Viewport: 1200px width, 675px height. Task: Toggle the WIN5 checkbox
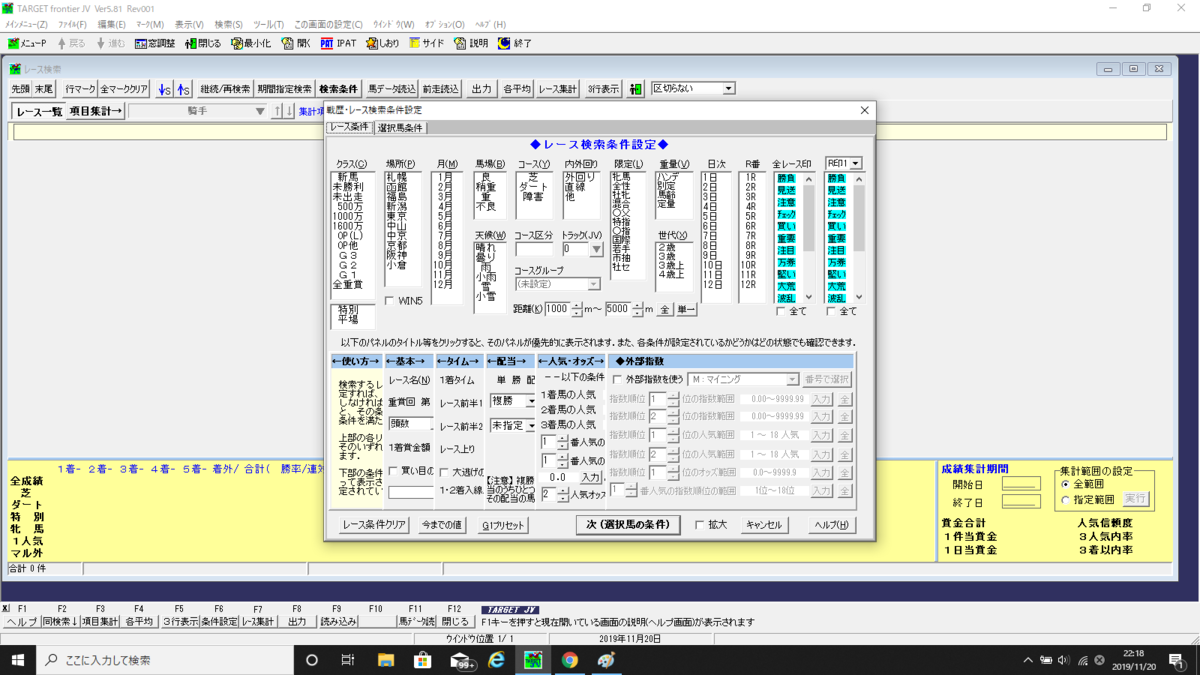pos(390,300)
